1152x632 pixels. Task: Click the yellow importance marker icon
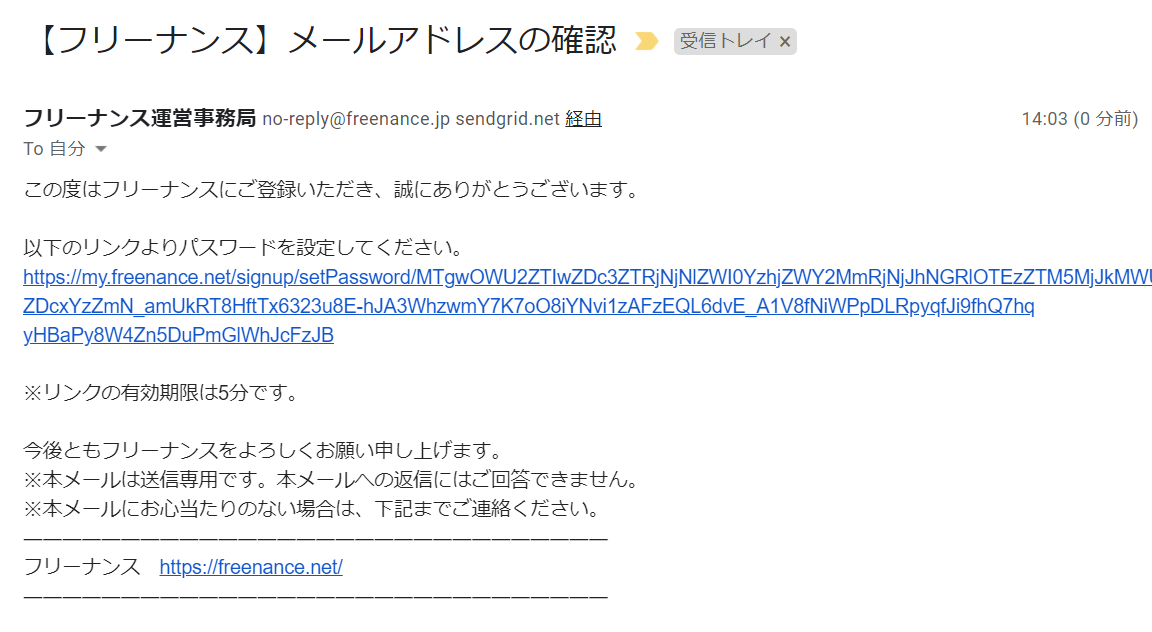tap(647, 41)
